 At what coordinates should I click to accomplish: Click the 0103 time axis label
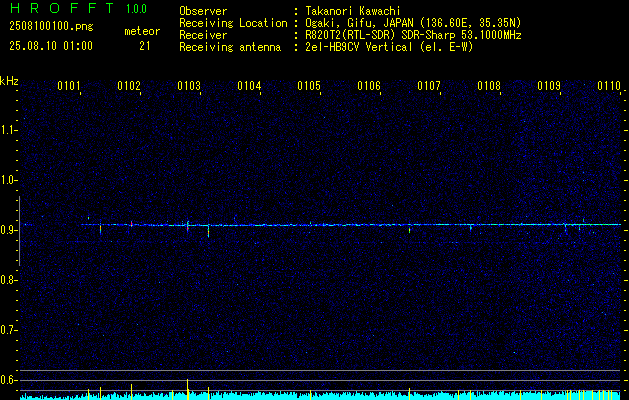pyautogui.click(x=189, y=85)
